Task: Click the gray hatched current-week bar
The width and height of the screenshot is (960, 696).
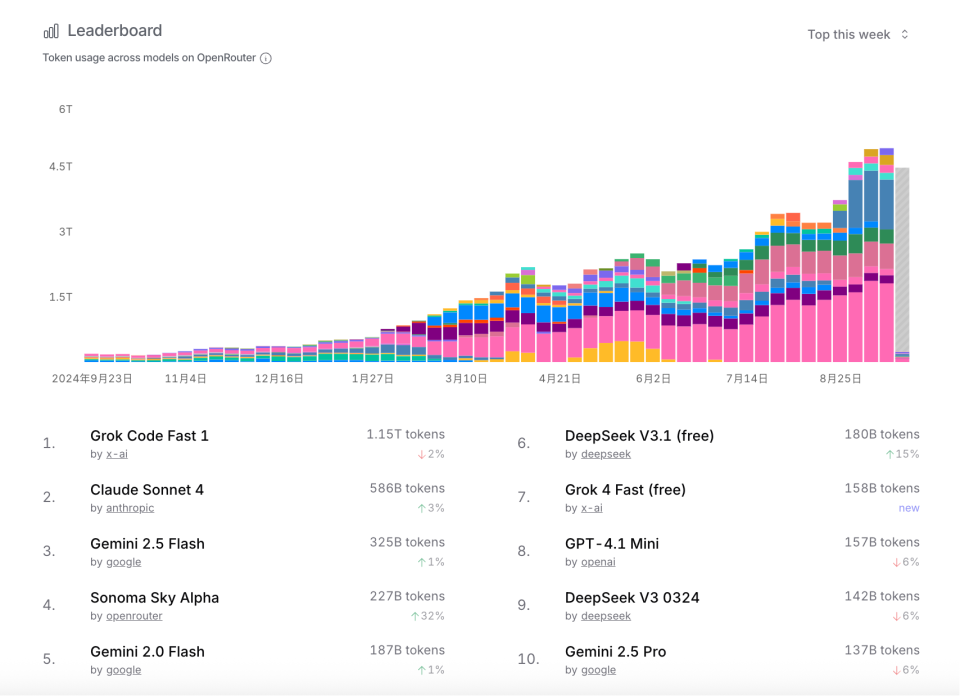Action: click(x=902, y=260)
